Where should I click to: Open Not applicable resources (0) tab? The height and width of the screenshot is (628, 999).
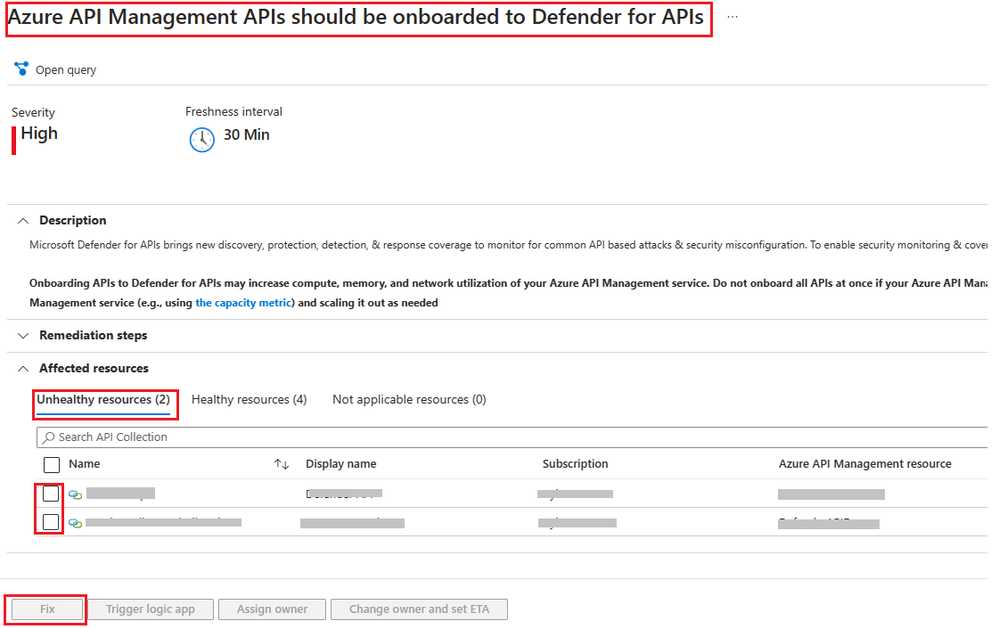coord(409,399)
